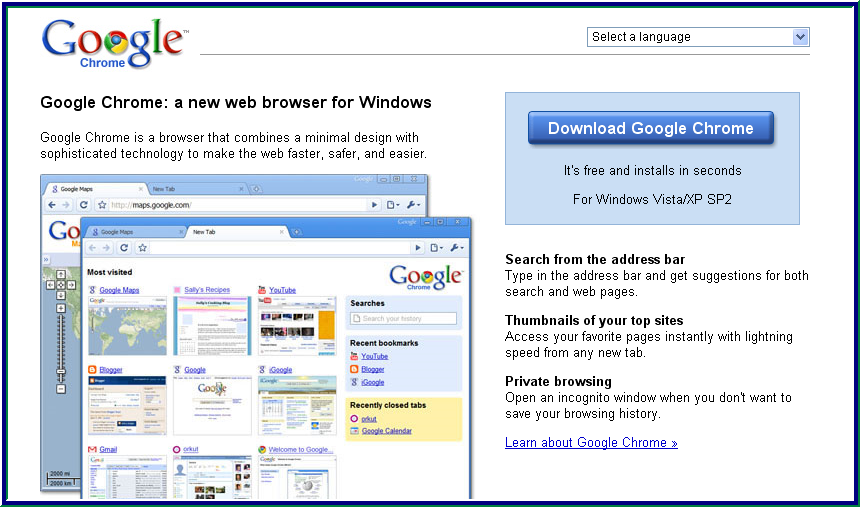
Task: Click the iGoogle page thumbnail
Action: tap(297, 405)
